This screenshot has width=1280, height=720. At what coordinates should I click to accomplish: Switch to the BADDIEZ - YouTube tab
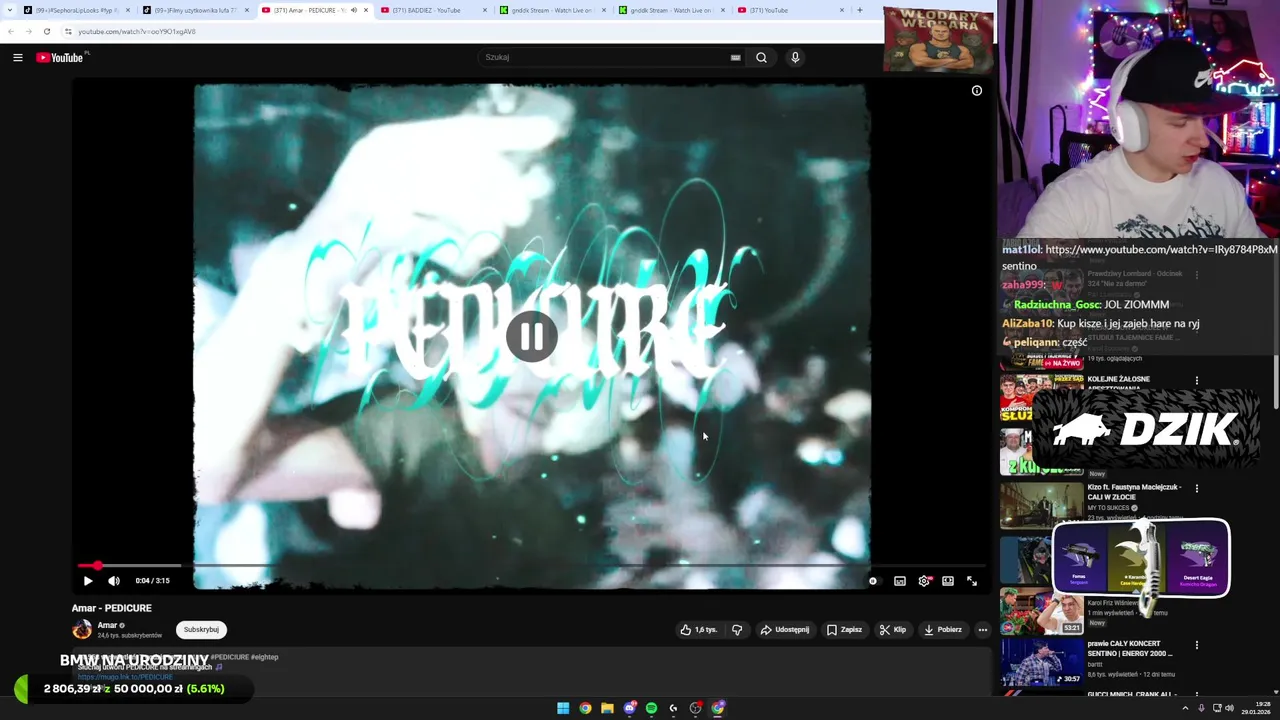point(430,10)
